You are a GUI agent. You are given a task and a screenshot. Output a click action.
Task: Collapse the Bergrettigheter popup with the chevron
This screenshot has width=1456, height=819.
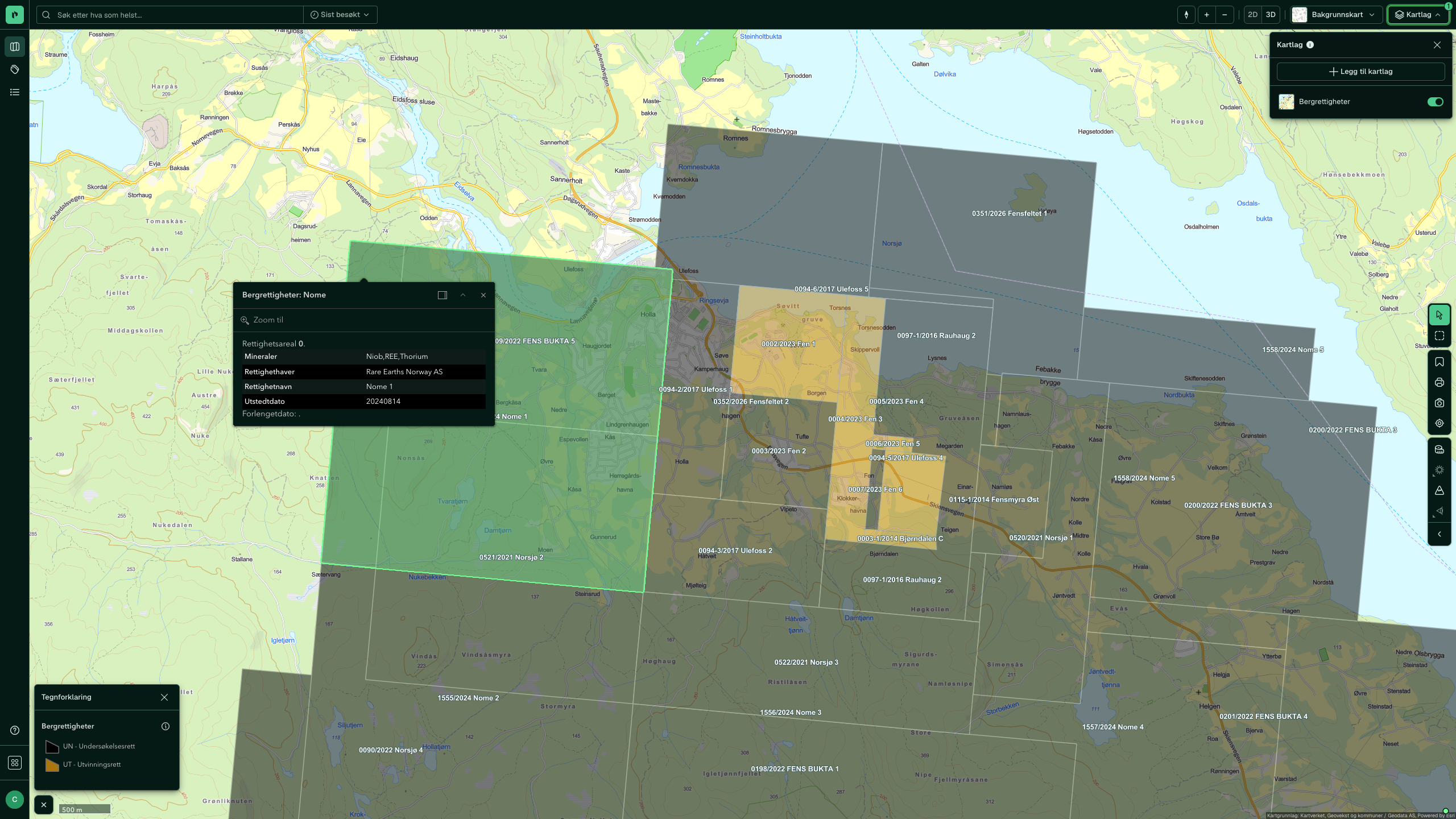click(463, 295)
